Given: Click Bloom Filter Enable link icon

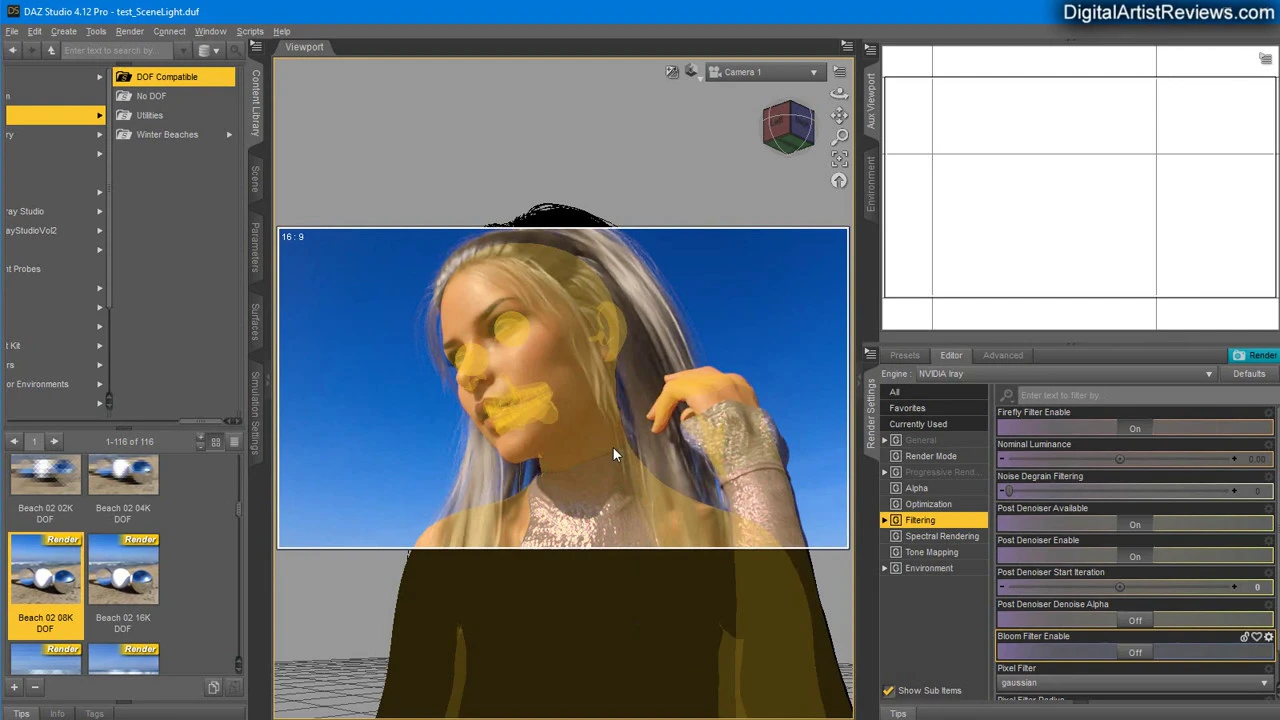Looking at the screenshot, I should click(1245, 636).
